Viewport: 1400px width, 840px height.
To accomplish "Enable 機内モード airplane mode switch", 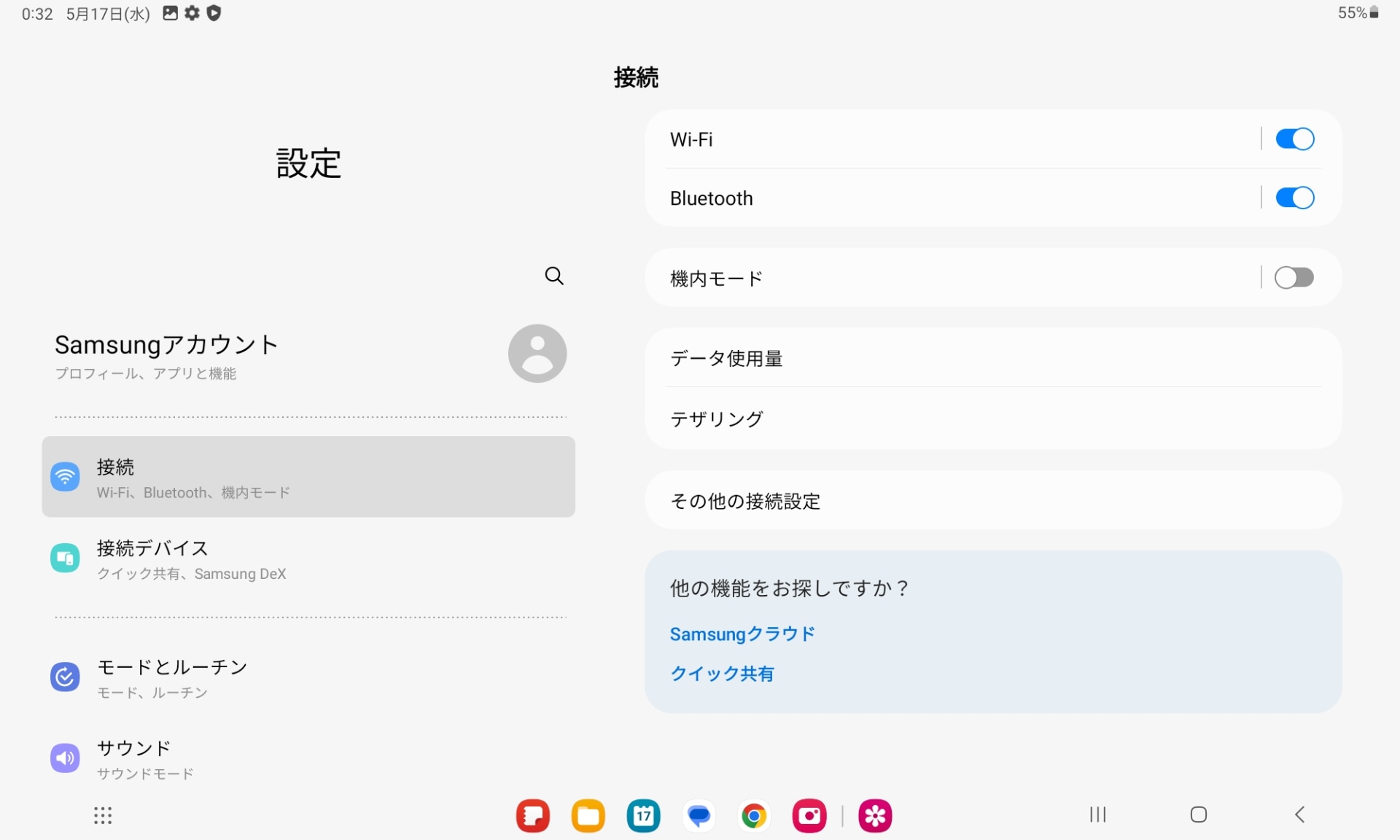I will tap(1294, 277).
